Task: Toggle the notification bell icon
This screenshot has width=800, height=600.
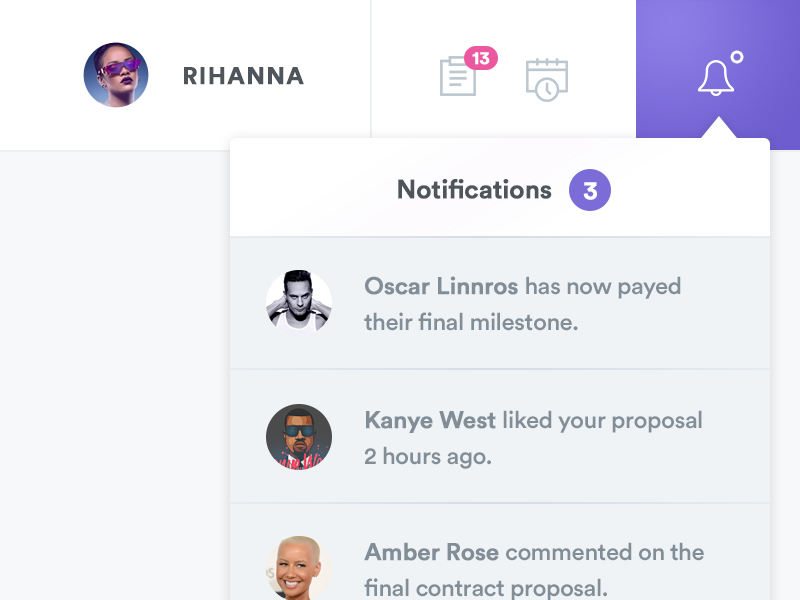Action: pyautogui.click(x=715, y=78)
